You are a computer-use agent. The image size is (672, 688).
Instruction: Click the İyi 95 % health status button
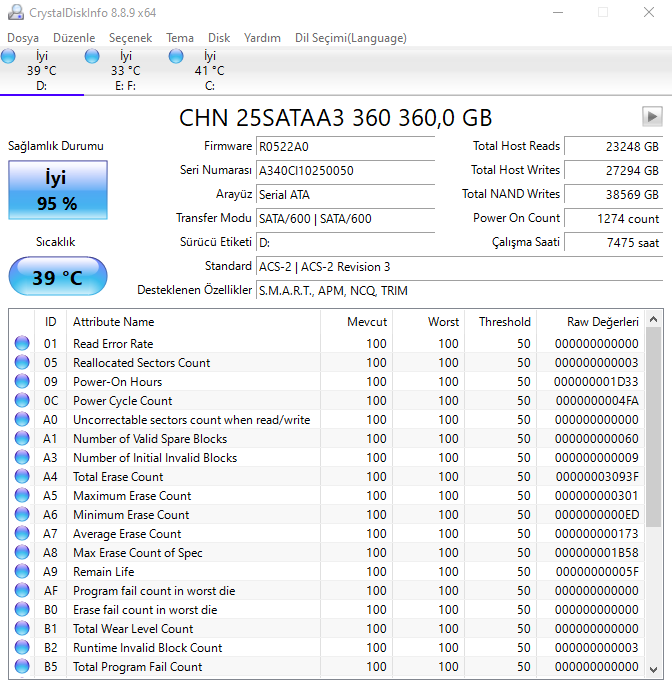pos(56,190)
